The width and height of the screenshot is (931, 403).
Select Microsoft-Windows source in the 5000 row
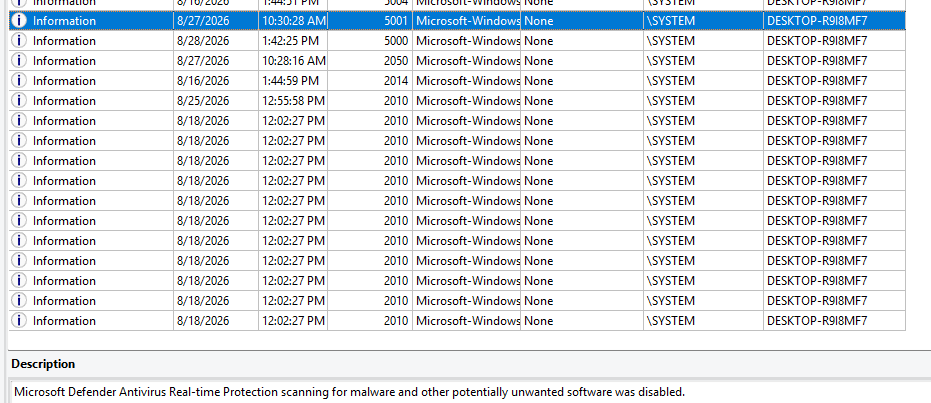click(468, 41)
